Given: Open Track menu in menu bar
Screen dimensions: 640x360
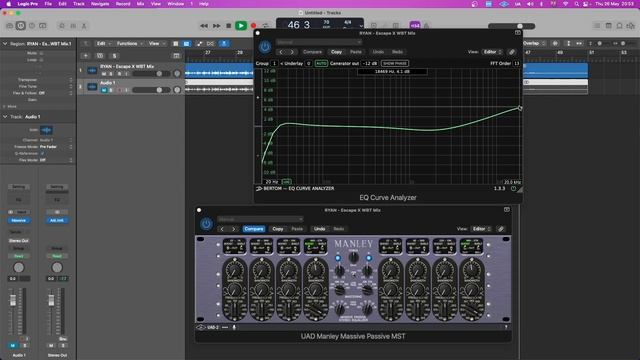Looking at the screenshot, I should point(79,4).
